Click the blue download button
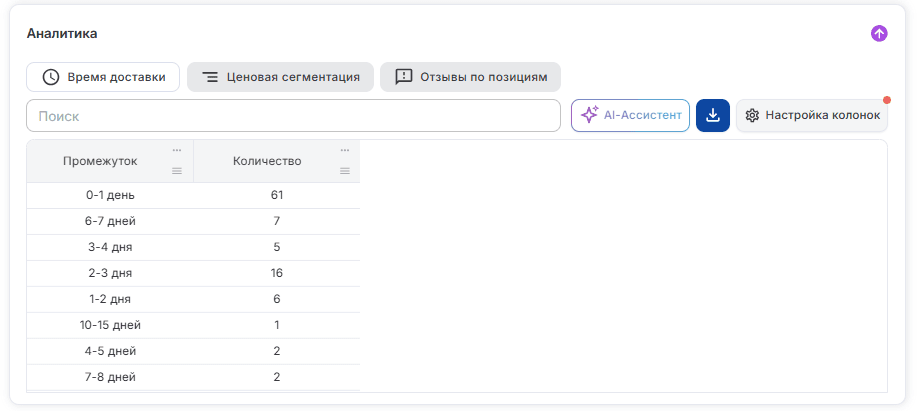 (712, 116)
